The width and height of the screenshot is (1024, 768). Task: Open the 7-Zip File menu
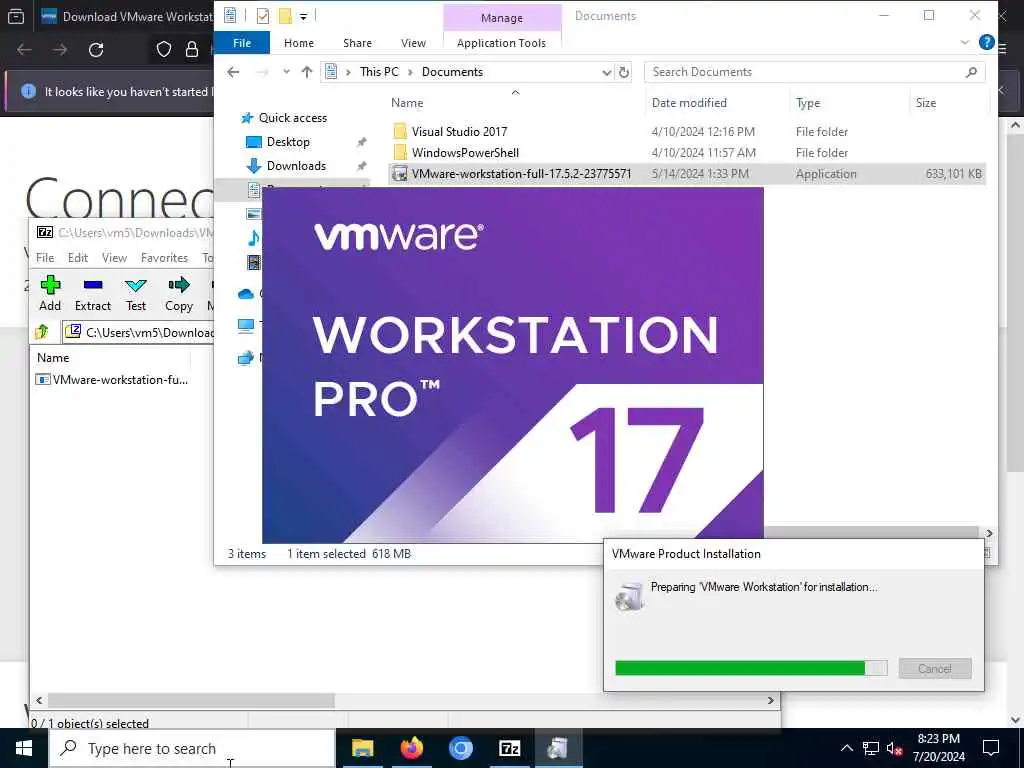[x=45, y=257]
